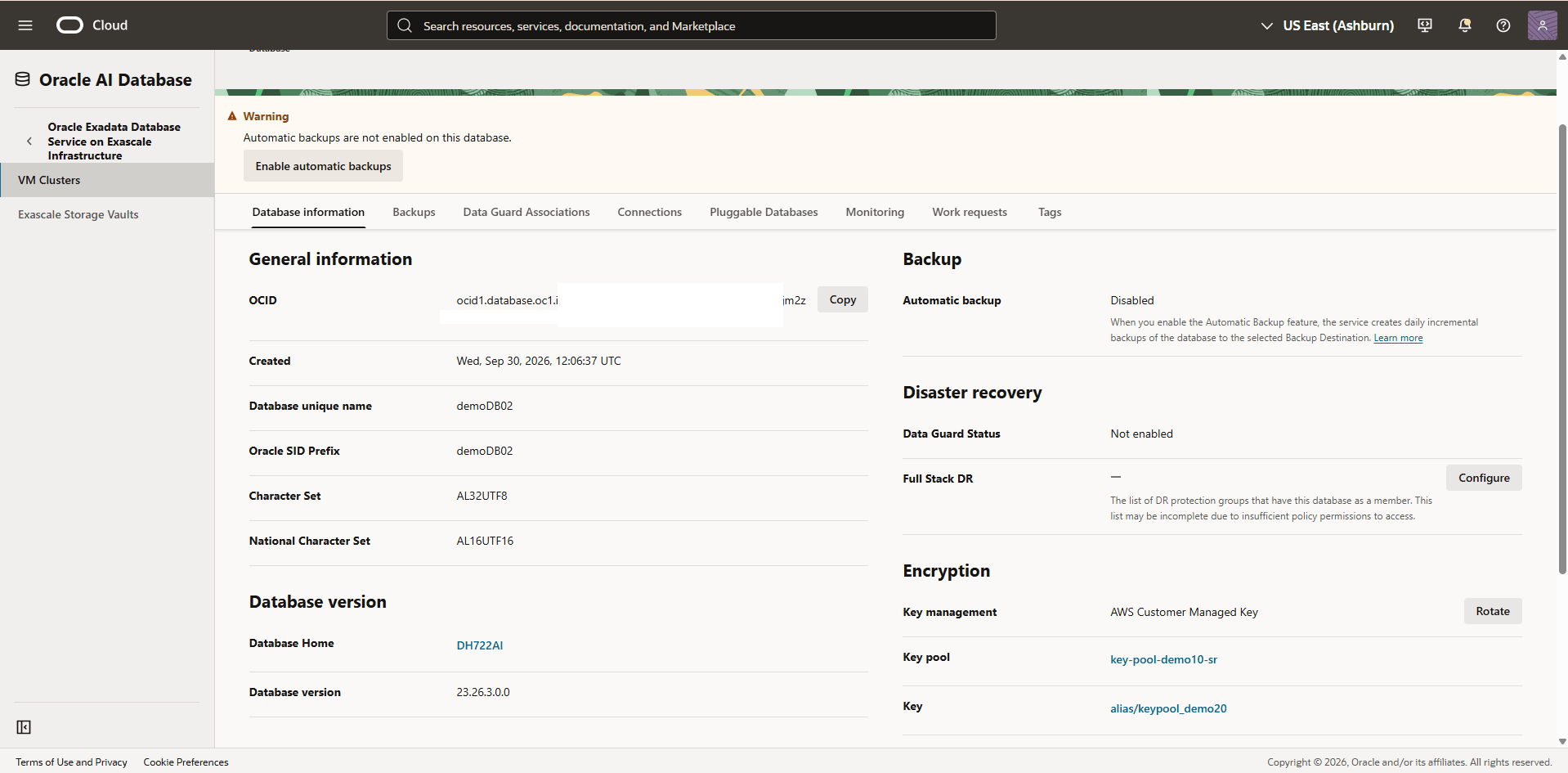Open Exascale Storage Vaults in sidebar

point(78,214)
